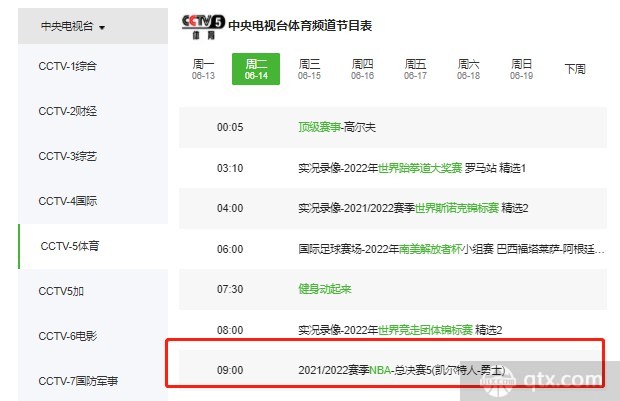
Task: Open the 世界跆拳道大奖赛 link
Action: (x=420, y=168)
